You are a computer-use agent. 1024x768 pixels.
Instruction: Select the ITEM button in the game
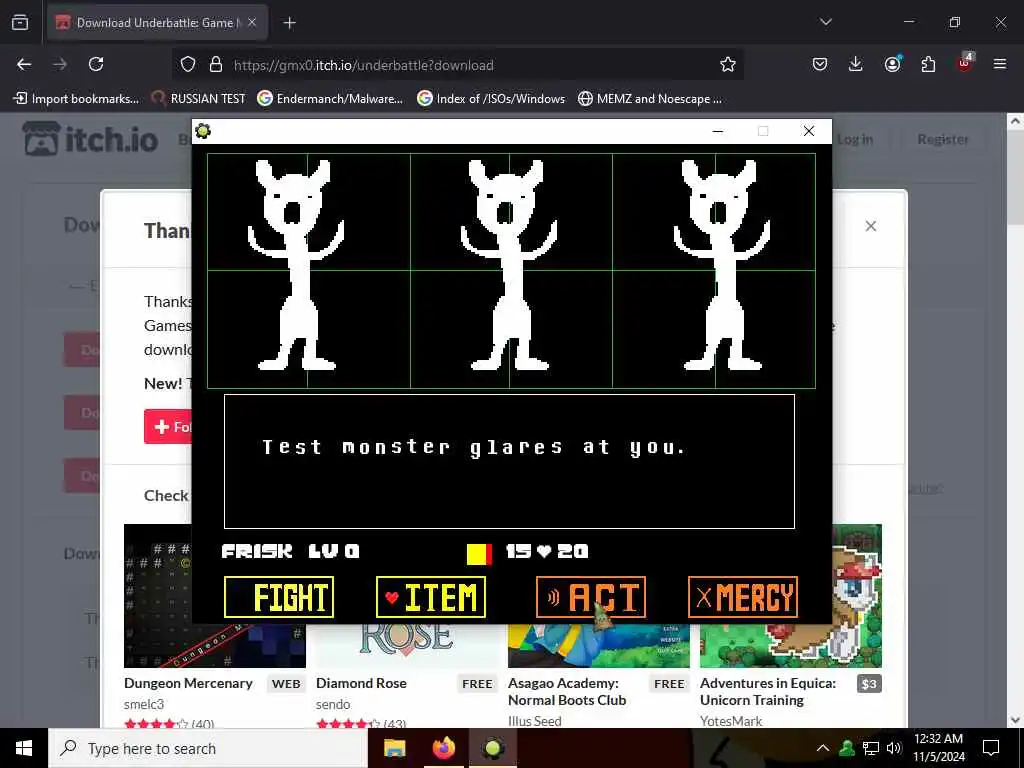(431, 597)
